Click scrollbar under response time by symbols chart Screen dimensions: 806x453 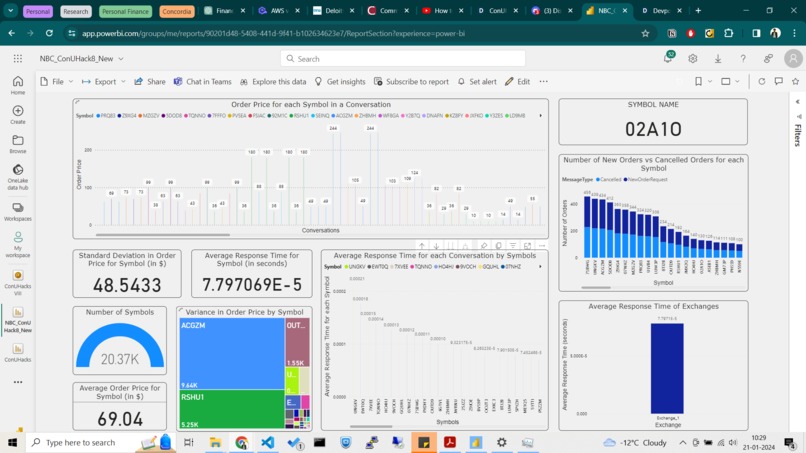[371, 426]
